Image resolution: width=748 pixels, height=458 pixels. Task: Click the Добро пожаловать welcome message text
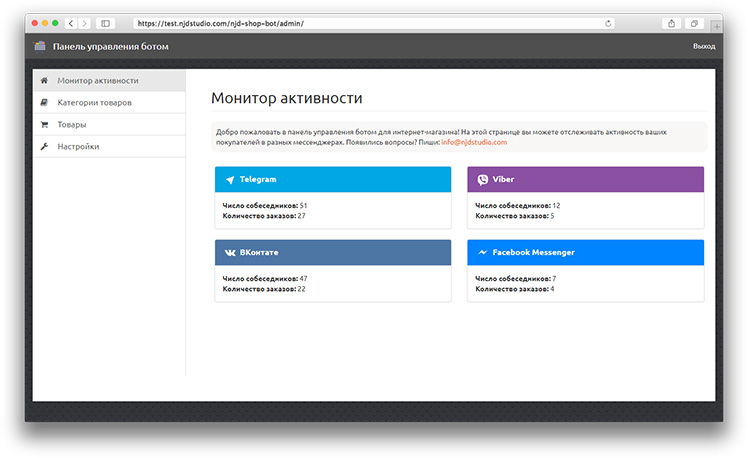441,137
